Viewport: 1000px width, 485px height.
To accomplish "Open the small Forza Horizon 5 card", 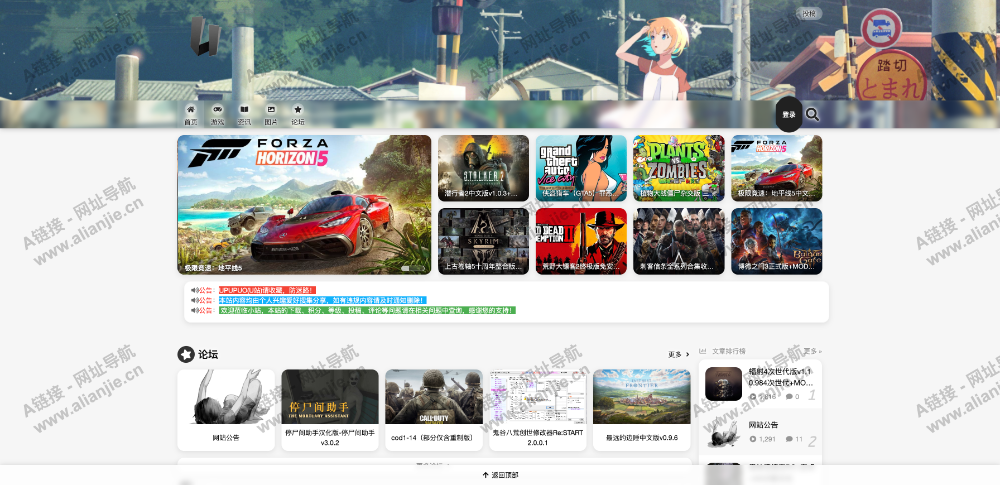I will [776, 168].
